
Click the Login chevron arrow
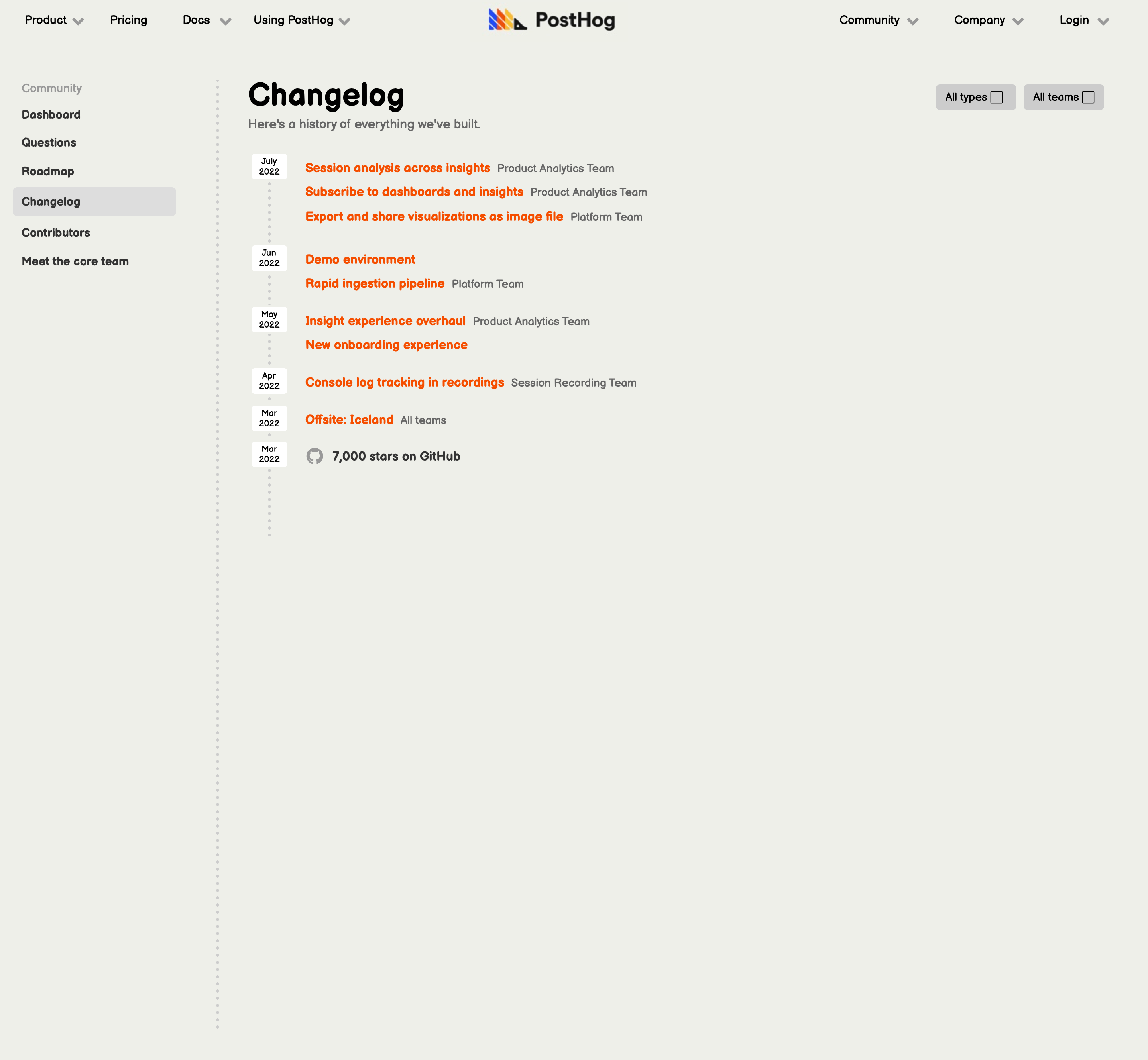pyautogui.click(x=1103, y=21)
